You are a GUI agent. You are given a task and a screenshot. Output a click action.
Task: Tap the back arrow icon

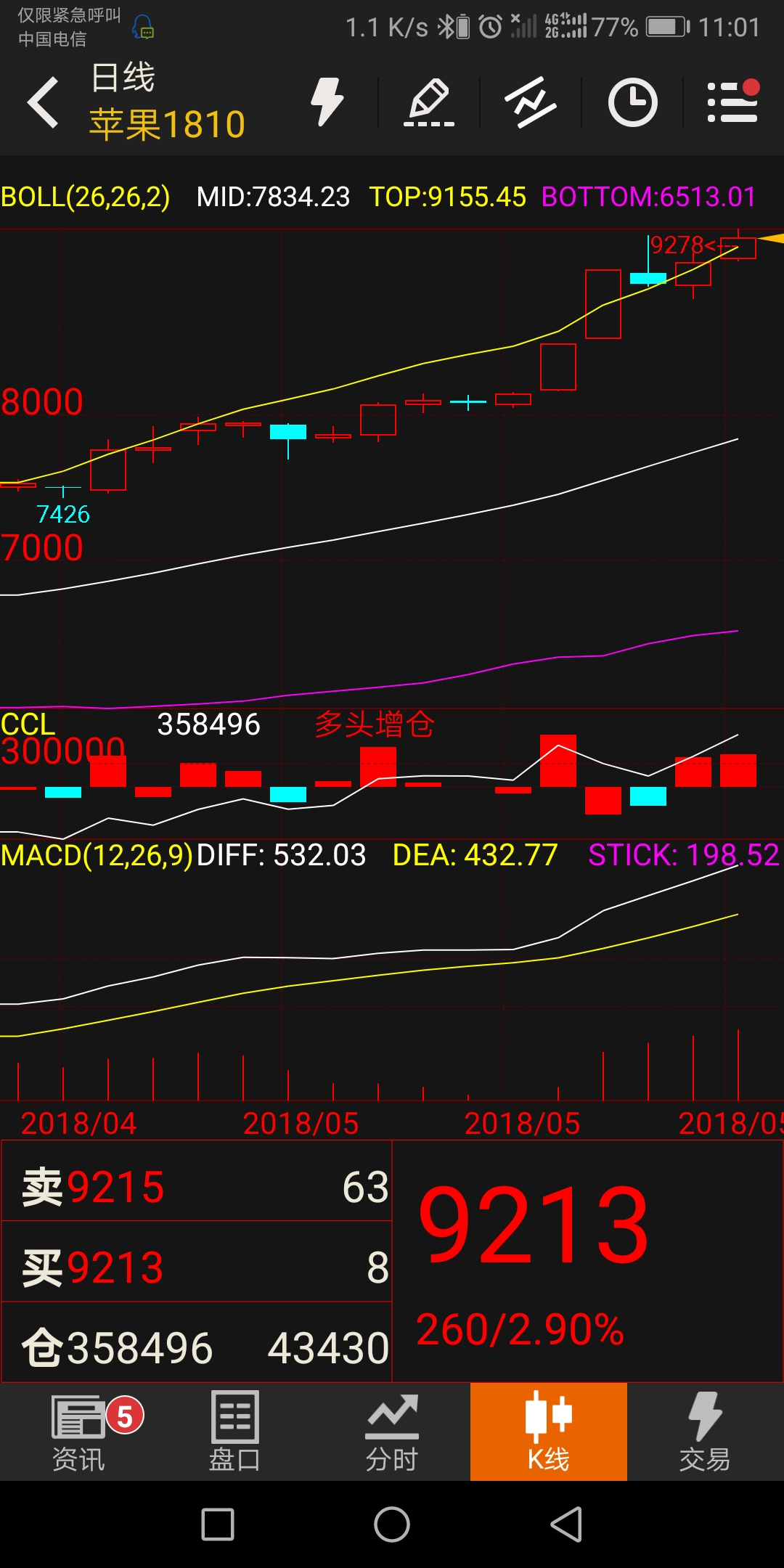click(43, 102)
